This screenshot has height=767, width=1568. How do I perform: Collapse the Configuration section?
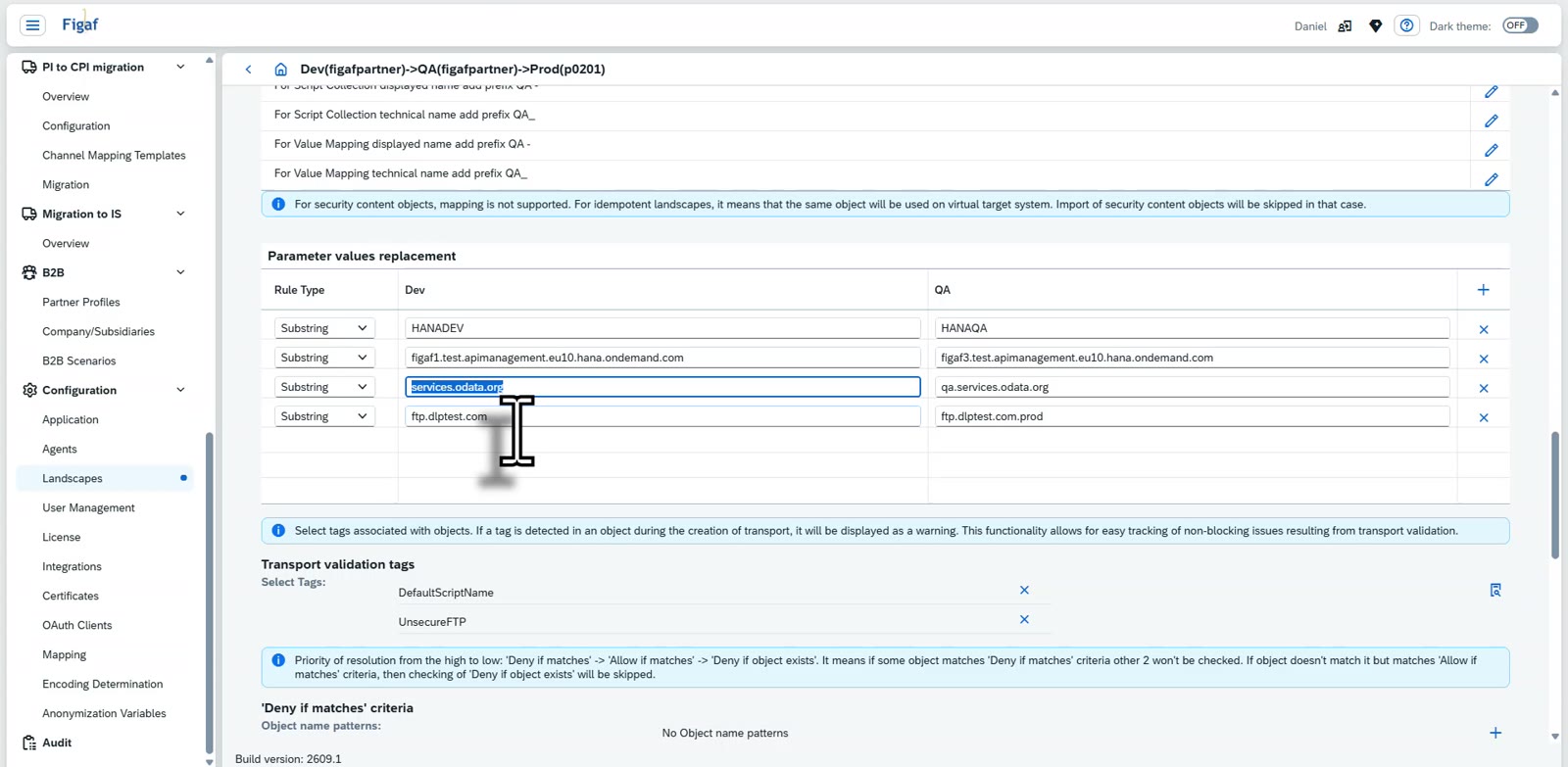180,391
